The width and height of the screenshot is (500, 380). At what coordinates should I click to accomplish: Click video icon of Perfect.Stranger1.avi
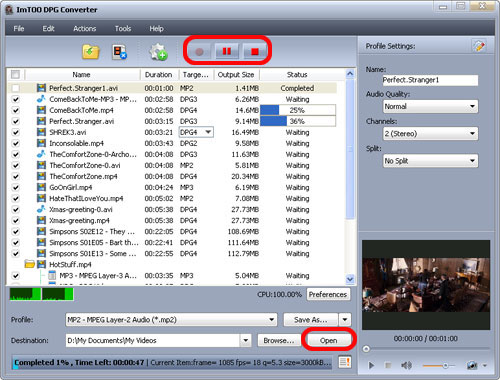coord(41,88)
